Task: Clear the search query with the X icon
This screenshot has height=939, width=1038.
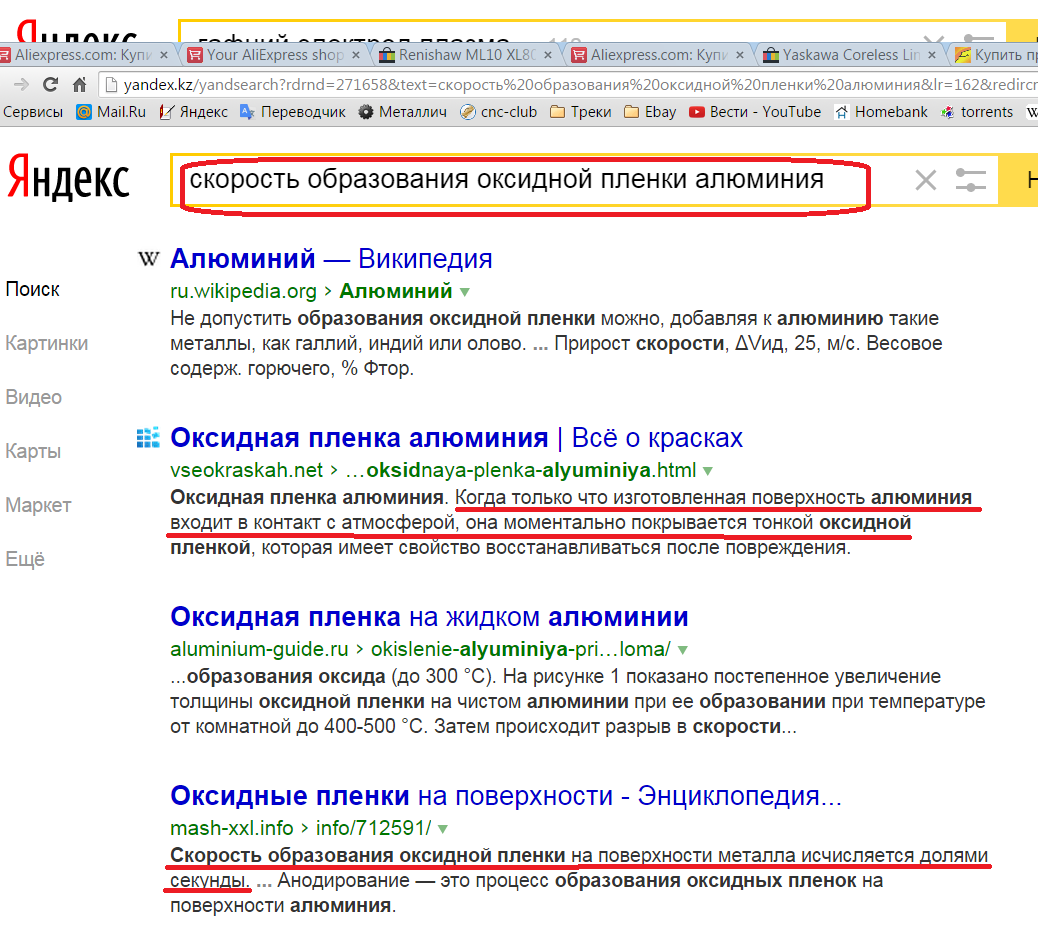Action: (x=925, y=179)
